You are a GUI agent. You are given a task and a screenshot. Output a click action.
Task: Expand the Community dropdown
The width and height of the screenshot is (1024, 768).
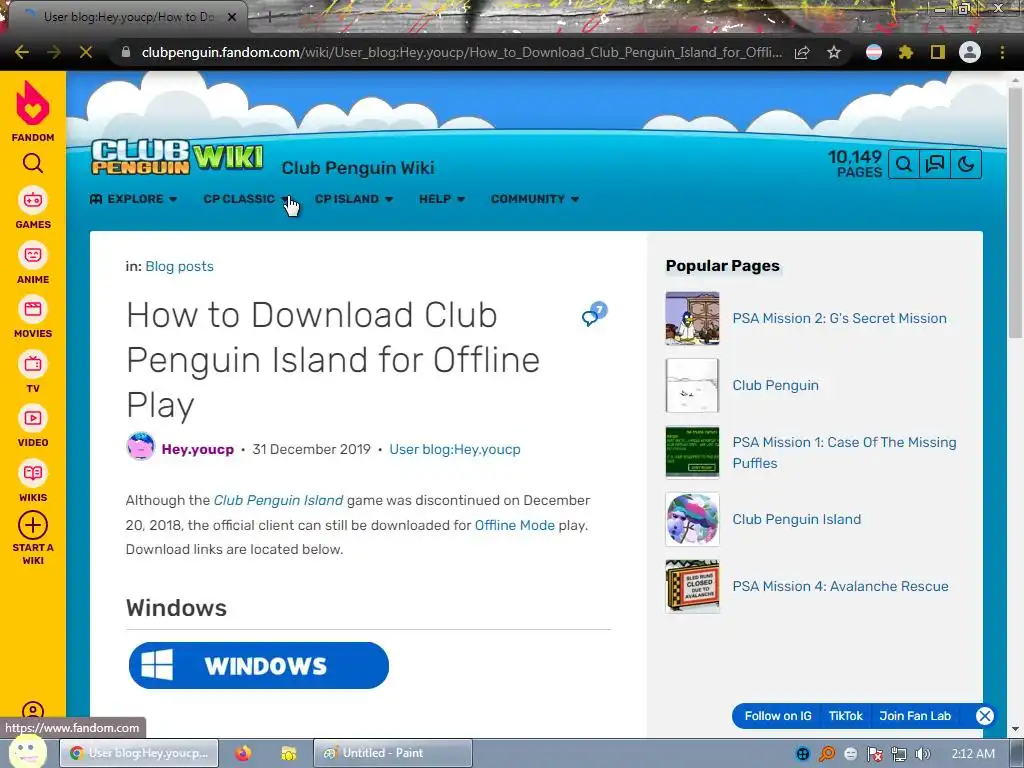pos(535,199)
